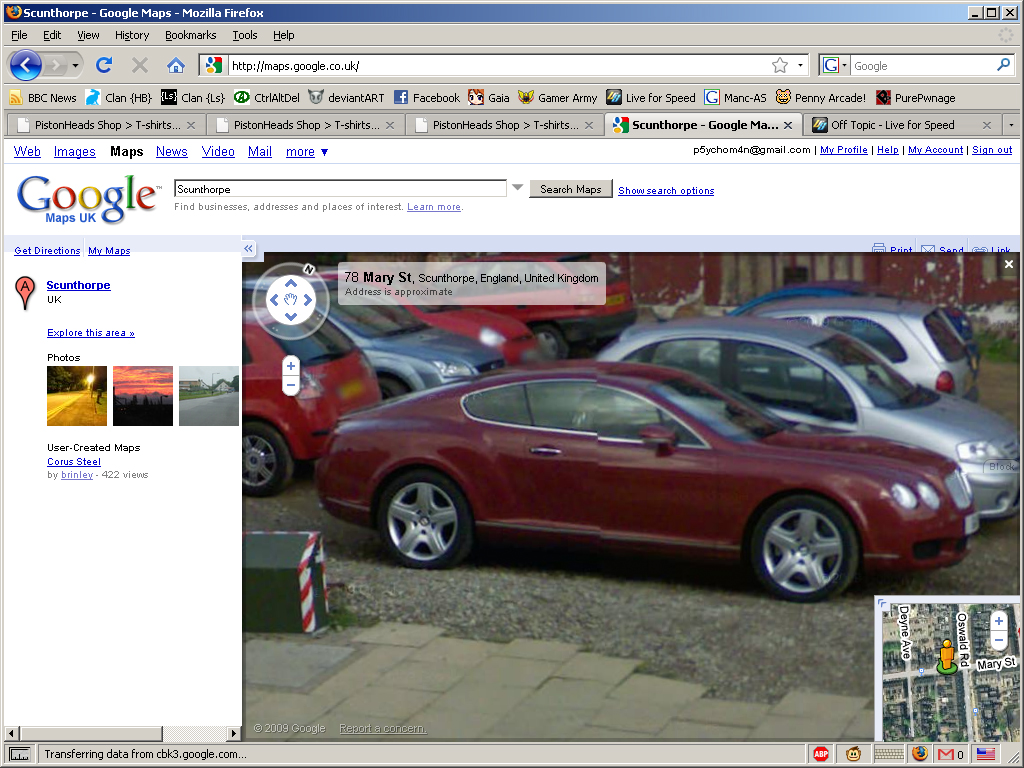Open the list all tabs dropdown

pos(1011,125)
